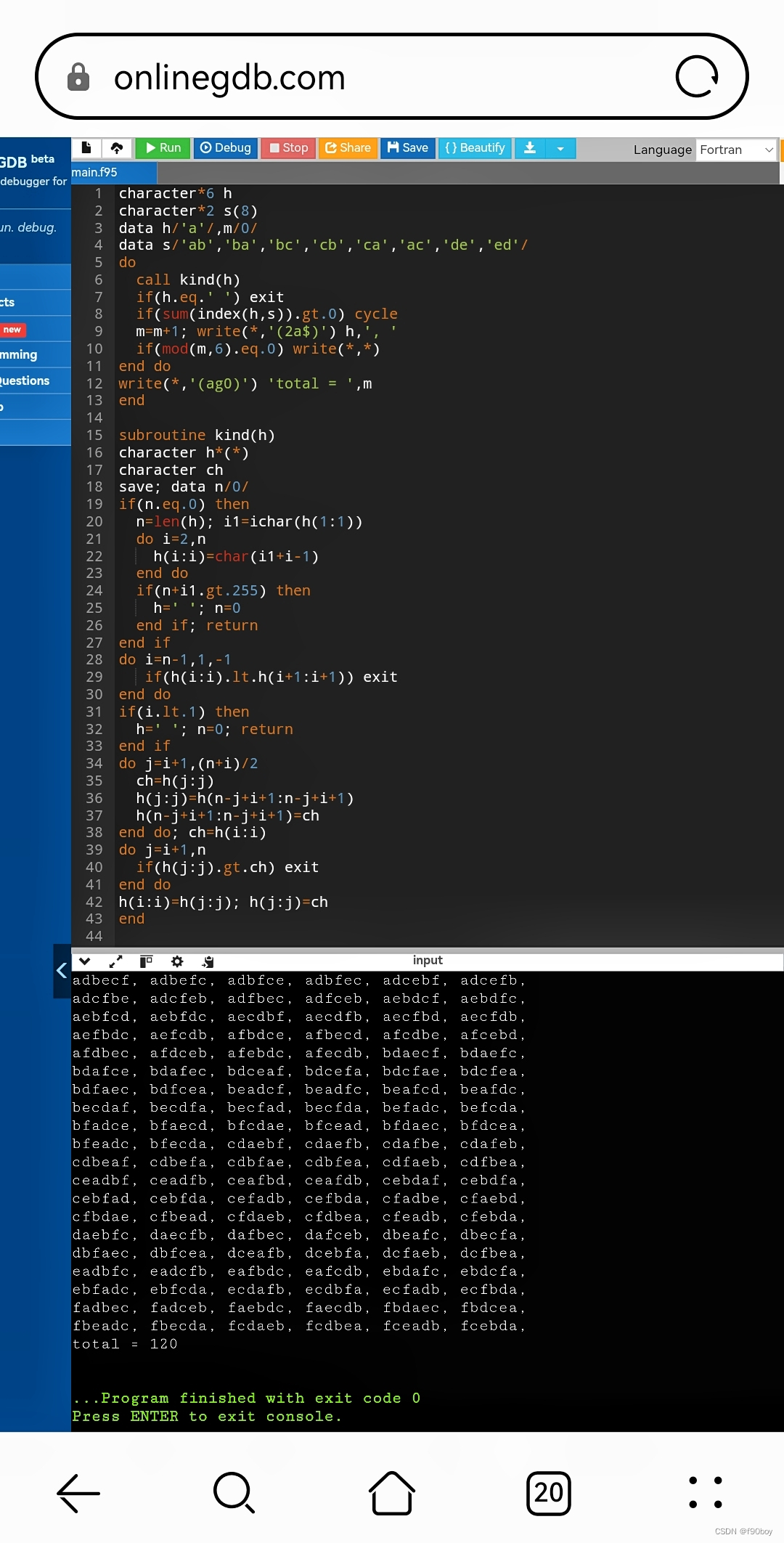Click 'character*6 h' on line 1
This screenshot has width=784, height=1543.
tap(176, 193)
